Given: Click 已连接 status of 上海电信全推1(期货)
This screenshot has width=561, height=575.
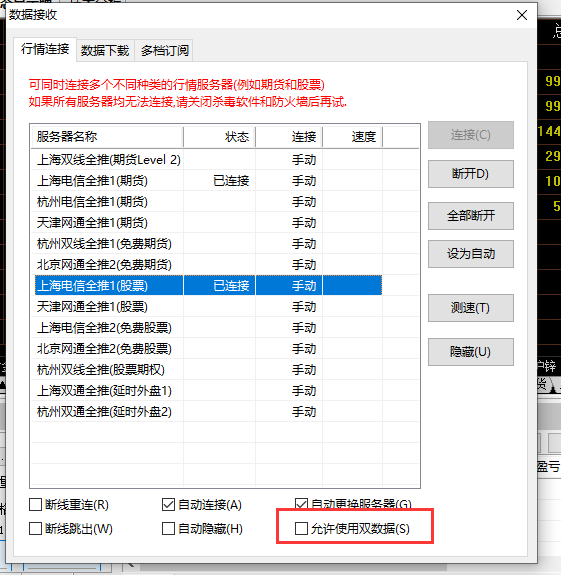Looking at the screenshot, I should pyautogui.click(x=231, y=181).
